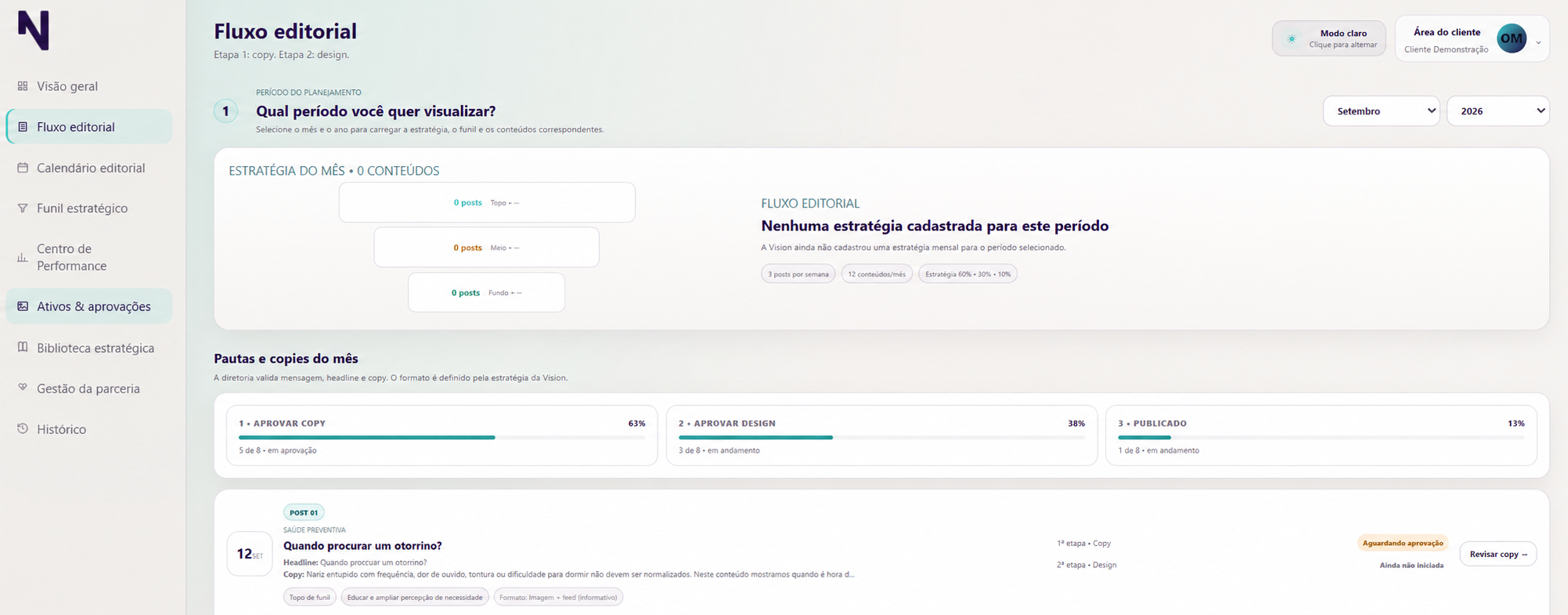Click the post title Quando procurar um otorrino?
The height and width of the screenshot is (615, 1568).
(x=362, y=546)
